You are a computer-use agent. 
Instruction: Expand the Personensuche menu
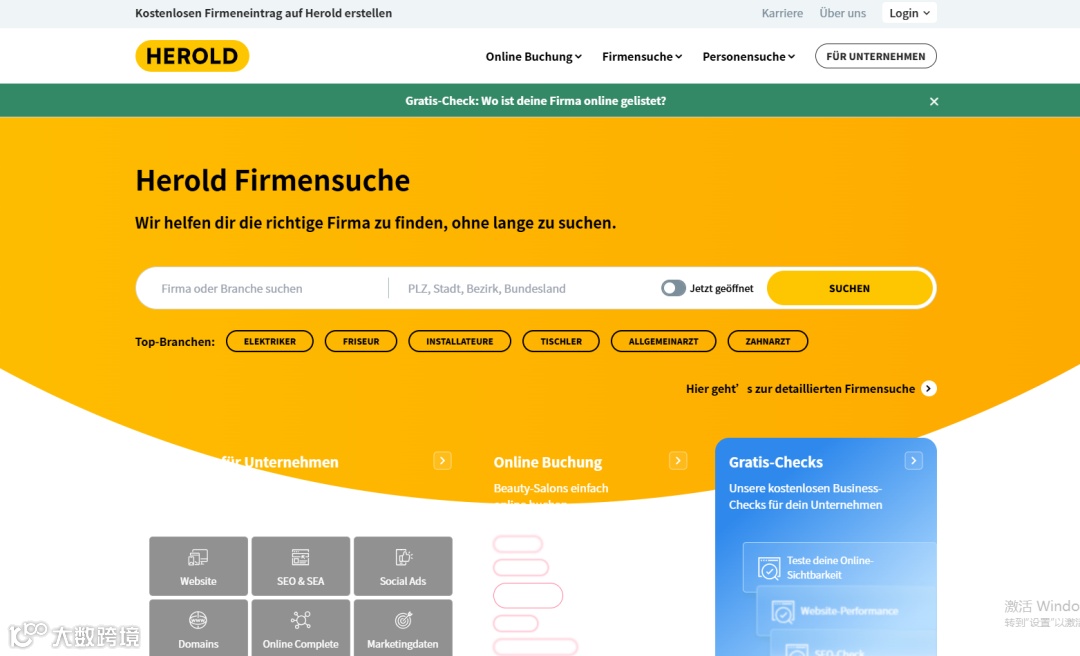749,57
